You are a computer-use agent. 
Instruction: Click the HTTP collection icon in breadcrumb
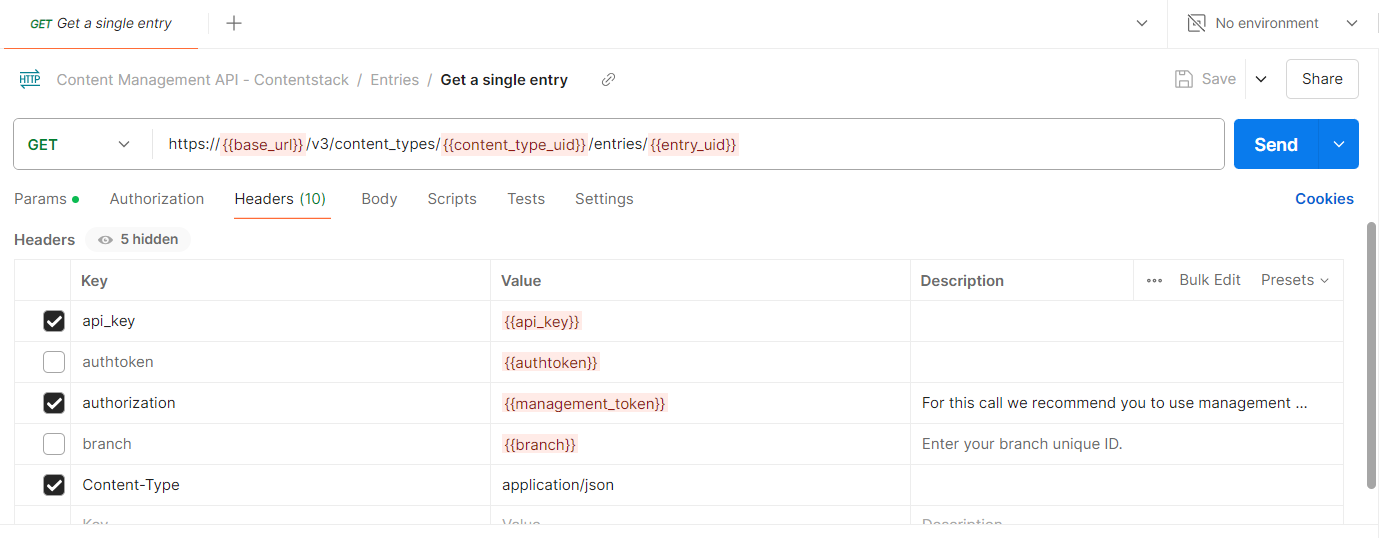coord(30,79)
